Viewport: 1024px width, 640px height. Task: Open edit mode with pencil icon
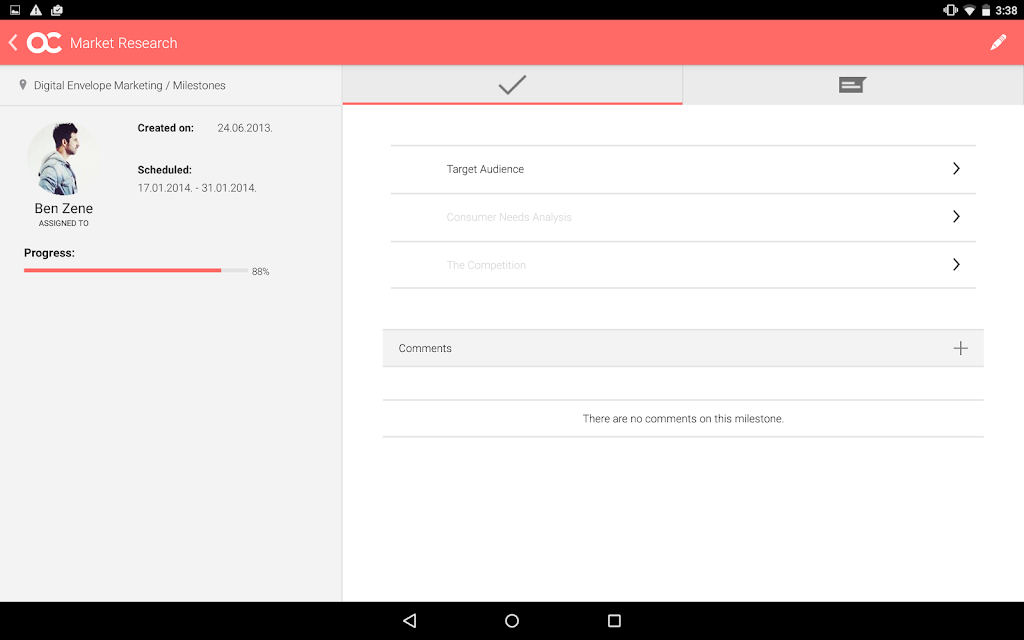point(998,42)
